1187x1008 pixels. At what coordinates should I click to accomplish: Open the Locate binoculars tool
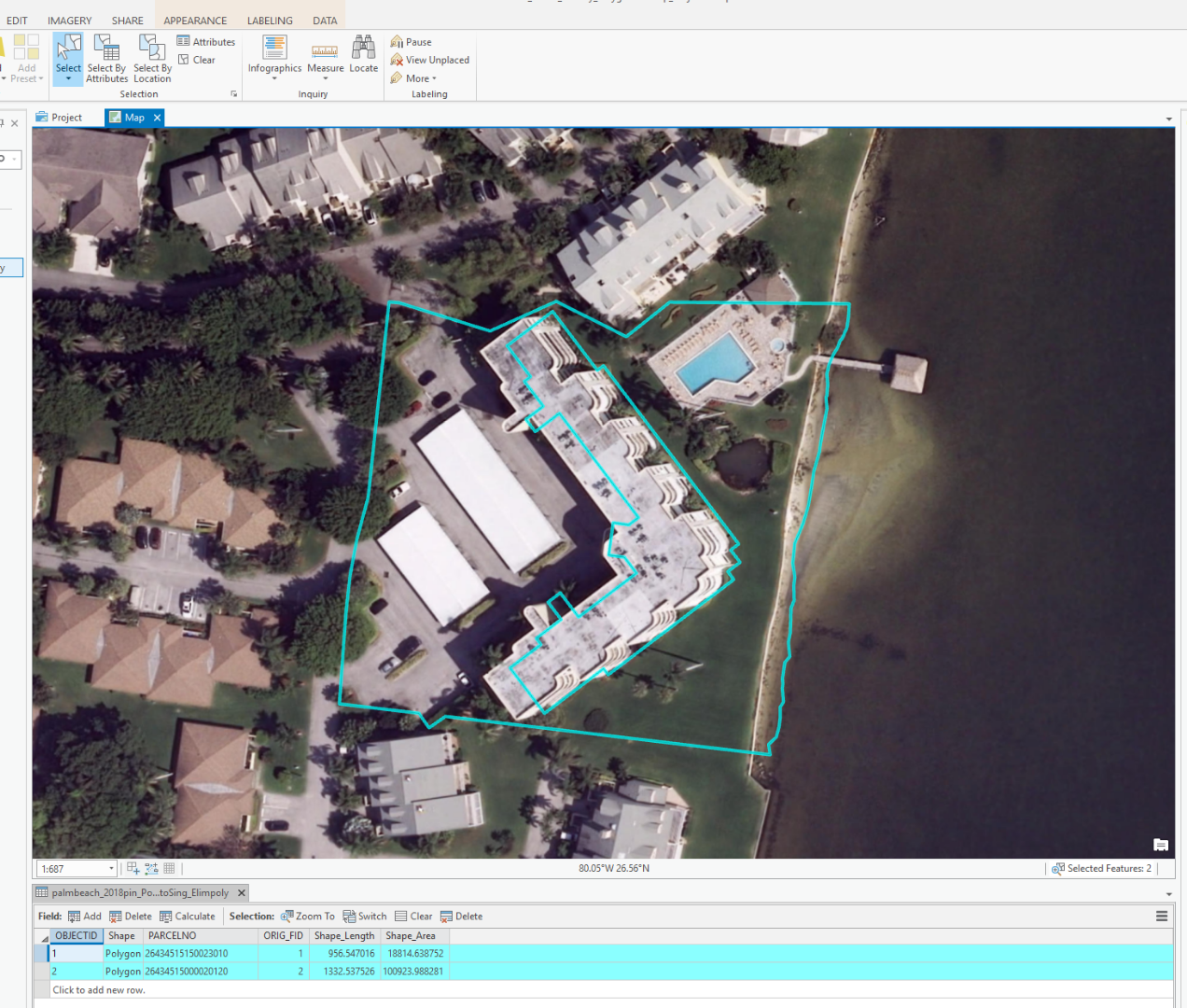tap(364, 53)
